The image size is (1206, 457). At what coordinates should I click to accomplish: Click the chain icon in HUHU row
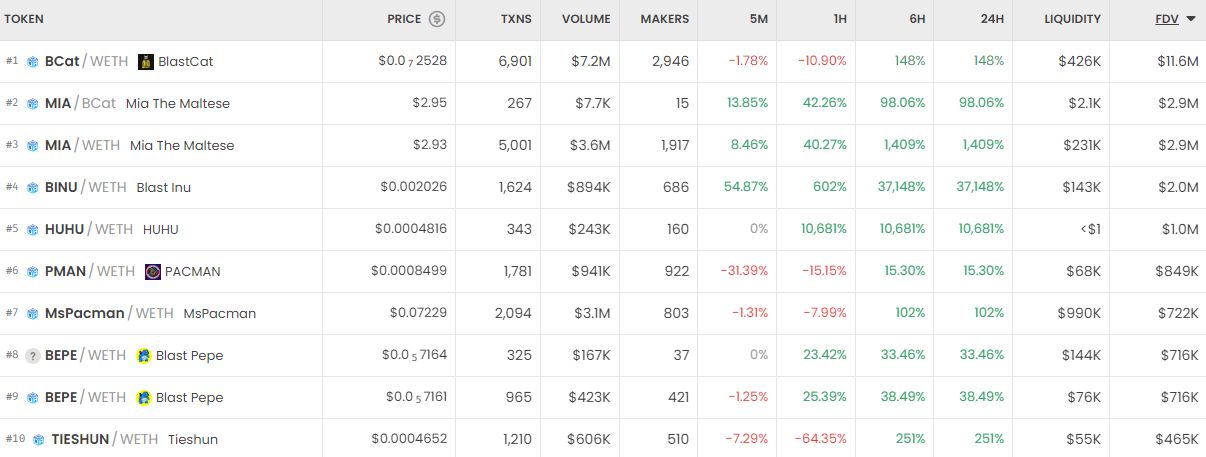(x=33, y=229)
